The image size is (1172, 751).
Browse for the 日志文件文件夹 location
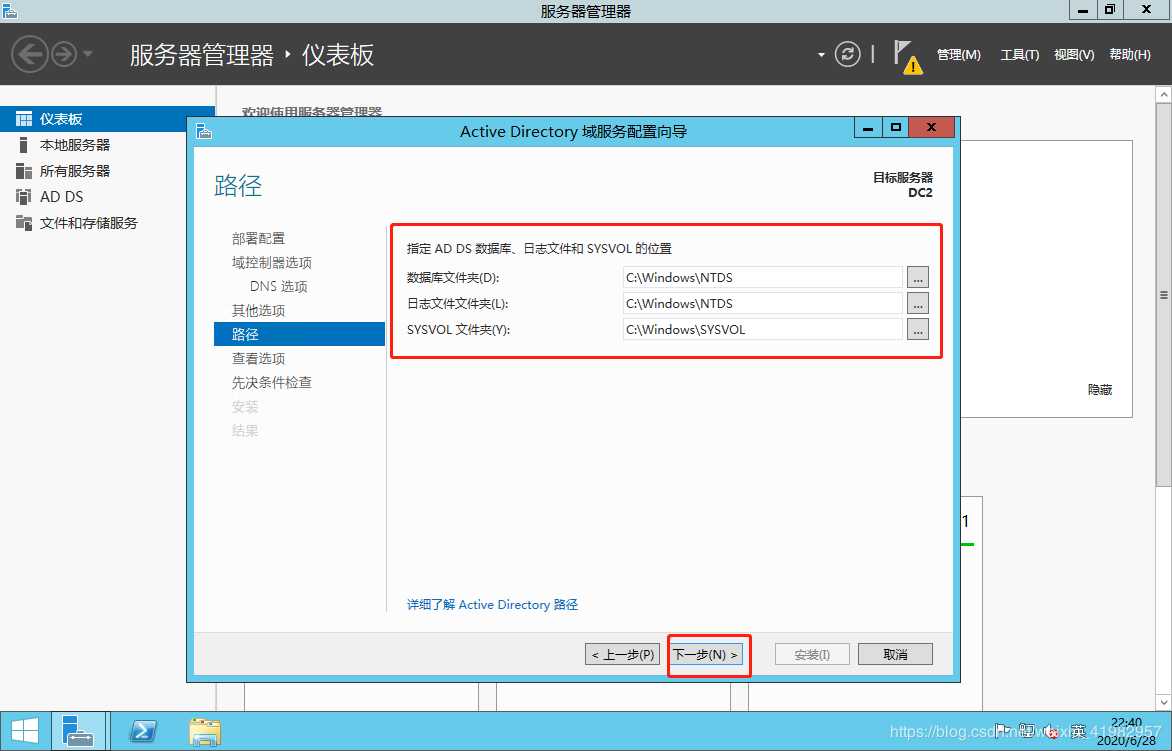(x=918, y=303)
